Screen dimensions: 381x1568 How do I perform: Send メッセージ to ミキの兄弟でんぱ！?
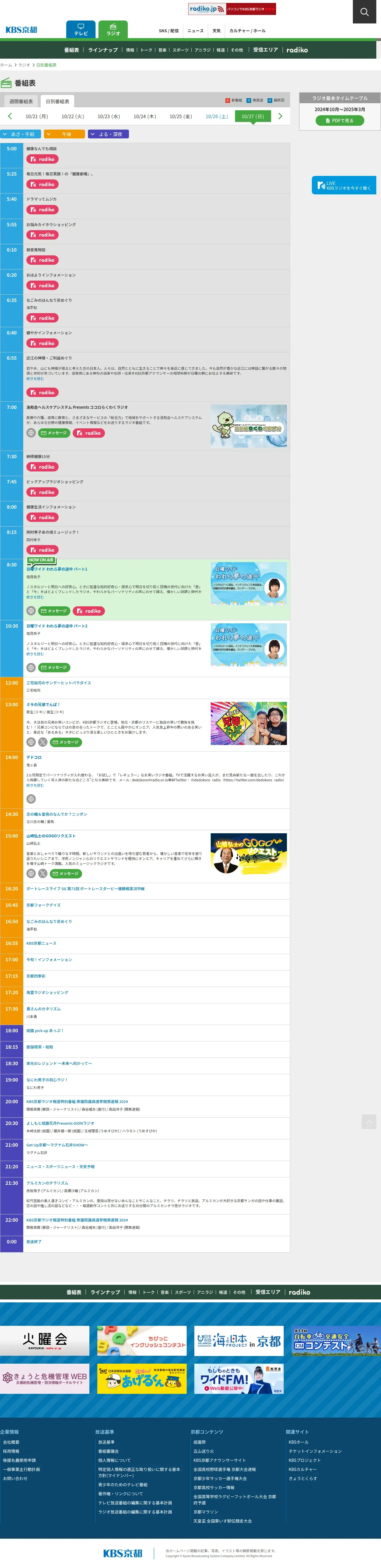click(66, 742)
